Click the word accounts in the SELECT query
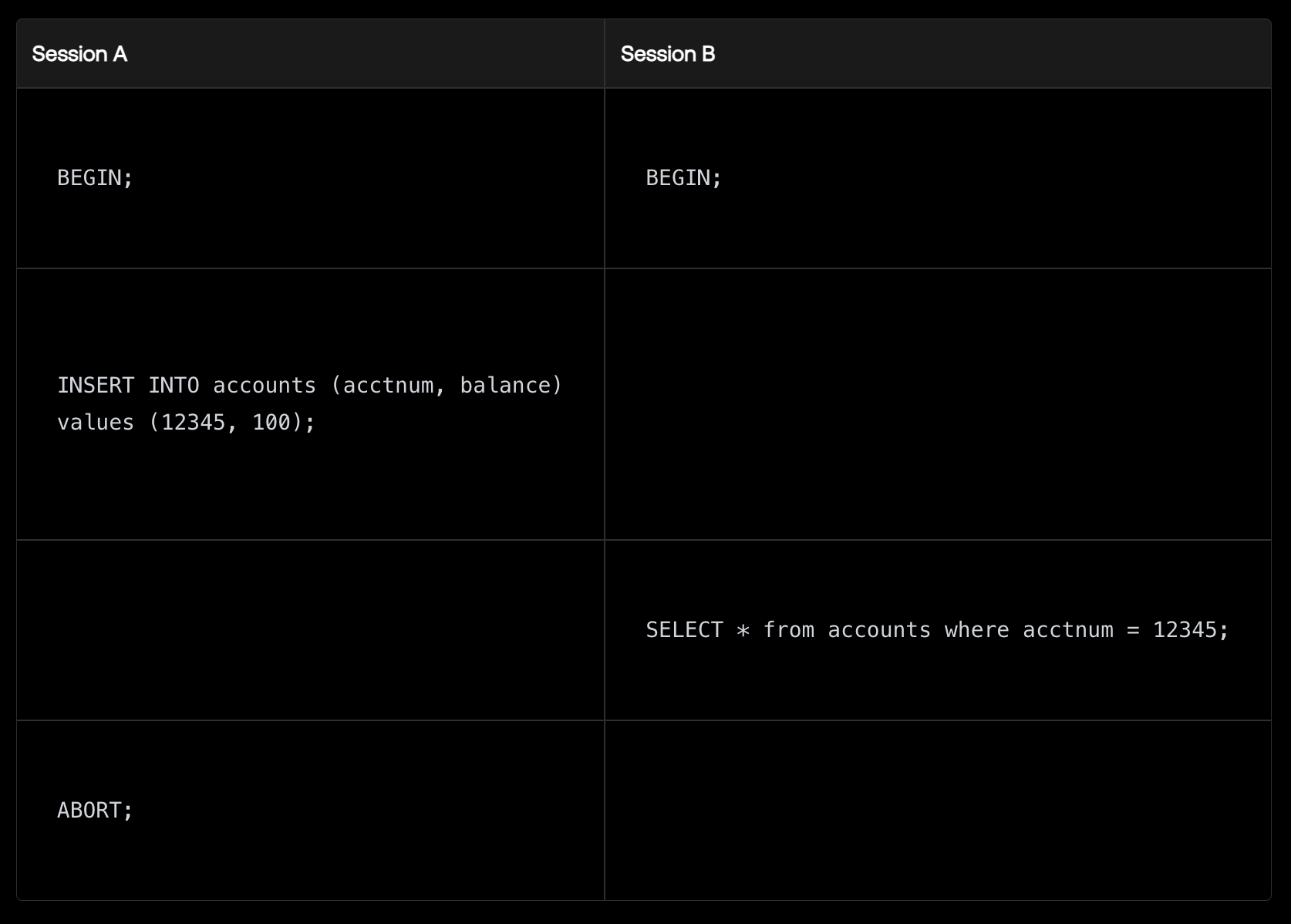 pos(879,630)
